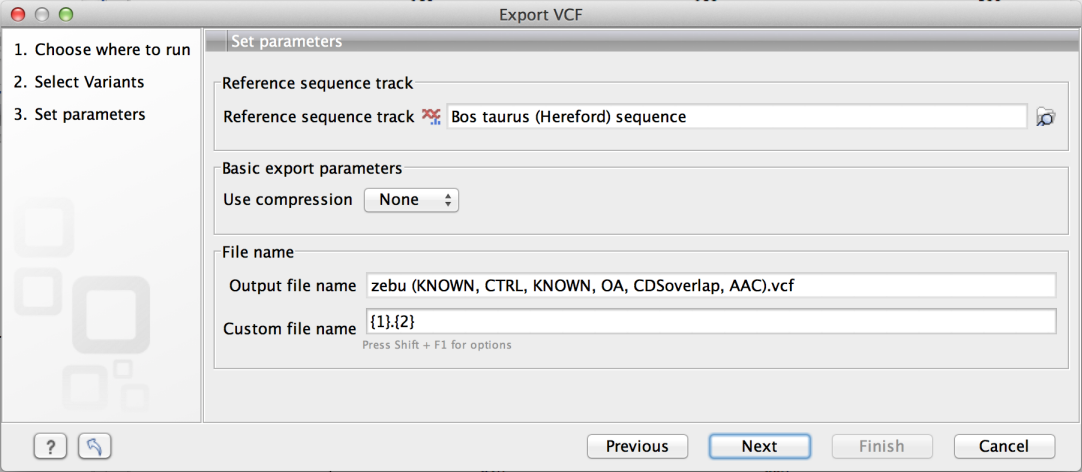Click the Set parameters header bar
This screenshot has width=1082, height=472.
[x=640, y=42]
